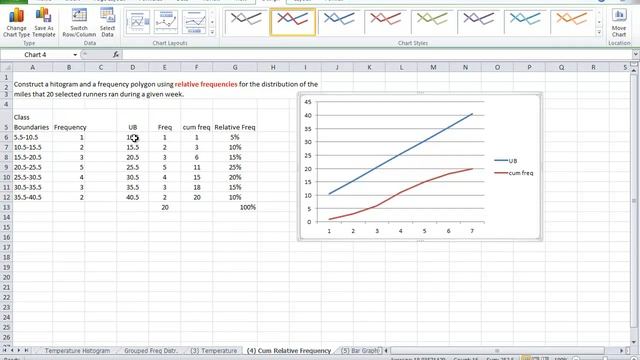The width and height of the screenshot is (640, 360).
Task: Switch Row/Column of chart data
Action: pyautogui.click(x=79, y=23)
